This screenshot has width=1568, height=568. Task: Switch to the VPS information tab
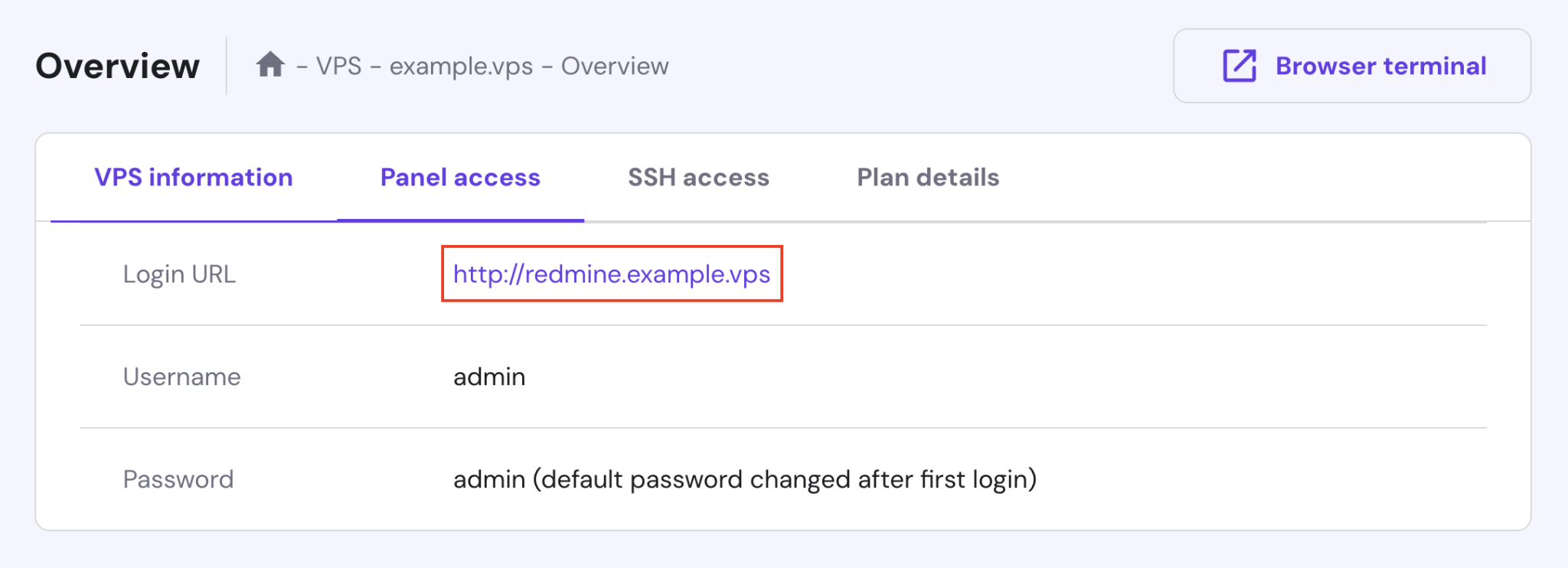point(193,178)
